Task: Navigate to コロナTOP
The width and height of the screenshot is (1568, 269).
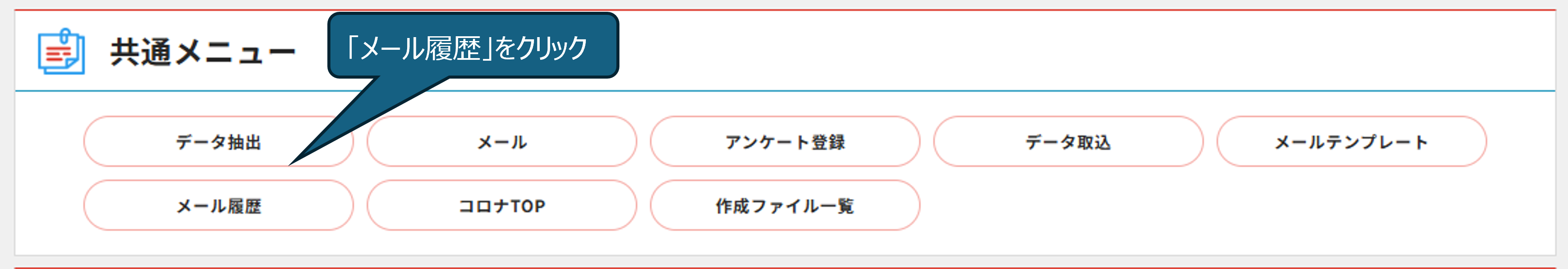Action: point(502,206)
